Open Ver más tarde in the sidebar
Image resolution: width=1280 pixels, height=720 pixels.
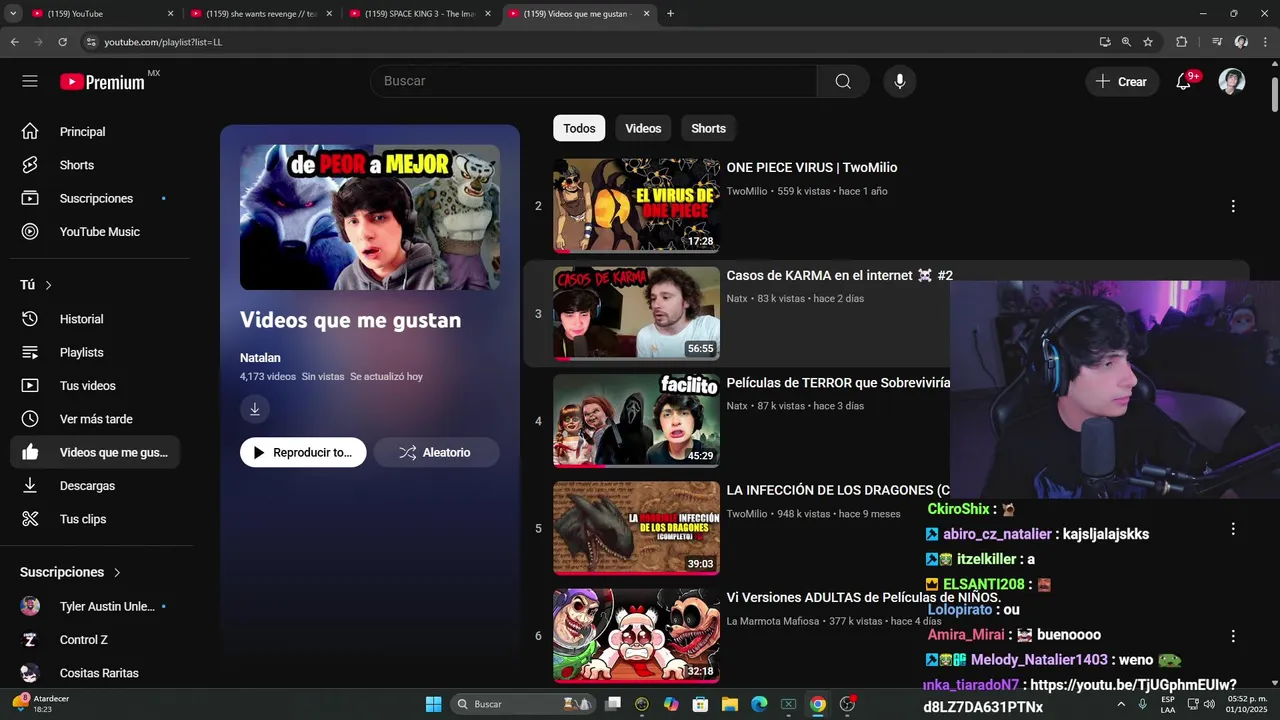(x=95, y=419)
